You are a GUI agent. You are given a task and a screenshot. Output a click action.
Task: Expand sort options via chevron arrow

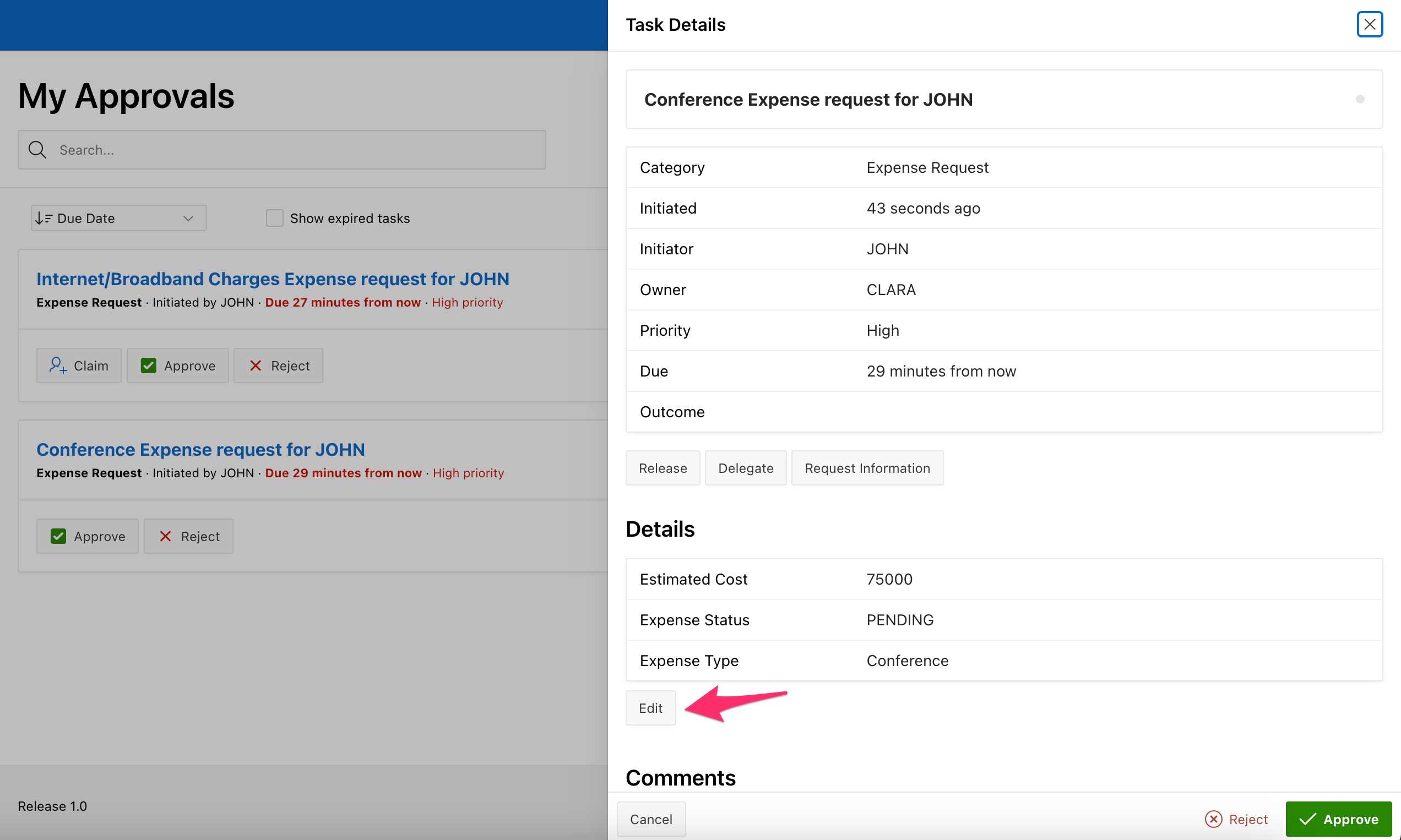tap(188, 219)
